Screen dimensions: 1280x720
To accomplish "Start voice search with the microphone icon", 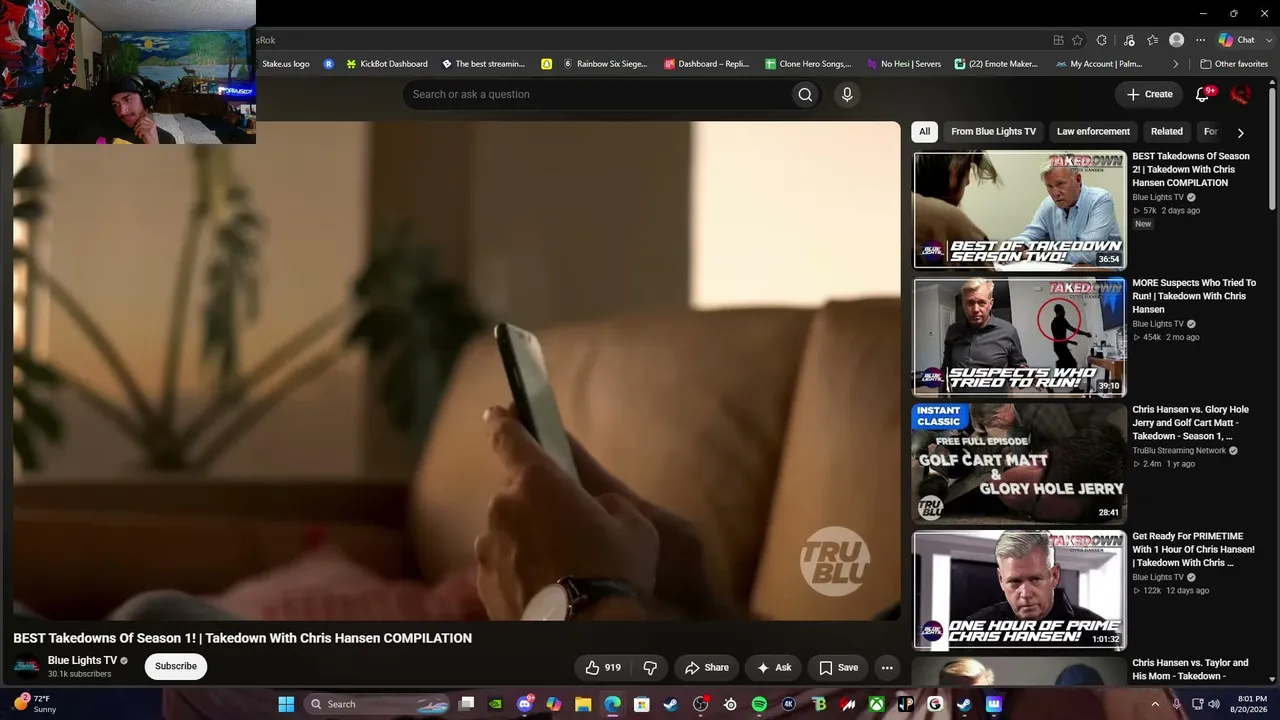I will pos(847,94).
